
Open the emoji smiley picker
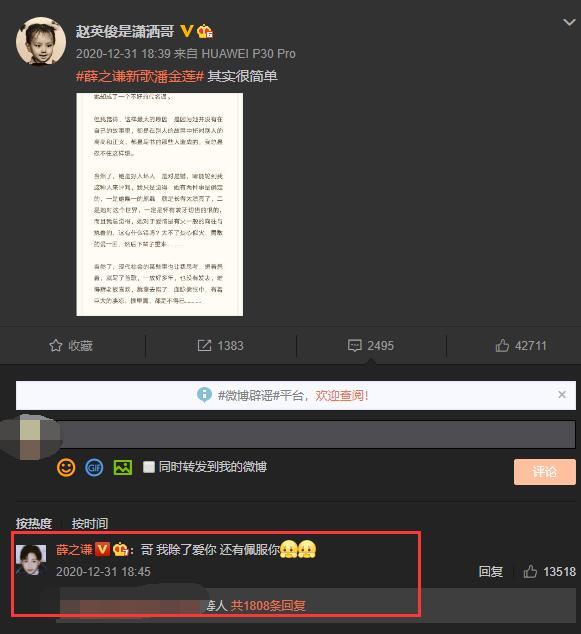pos(66,467)
